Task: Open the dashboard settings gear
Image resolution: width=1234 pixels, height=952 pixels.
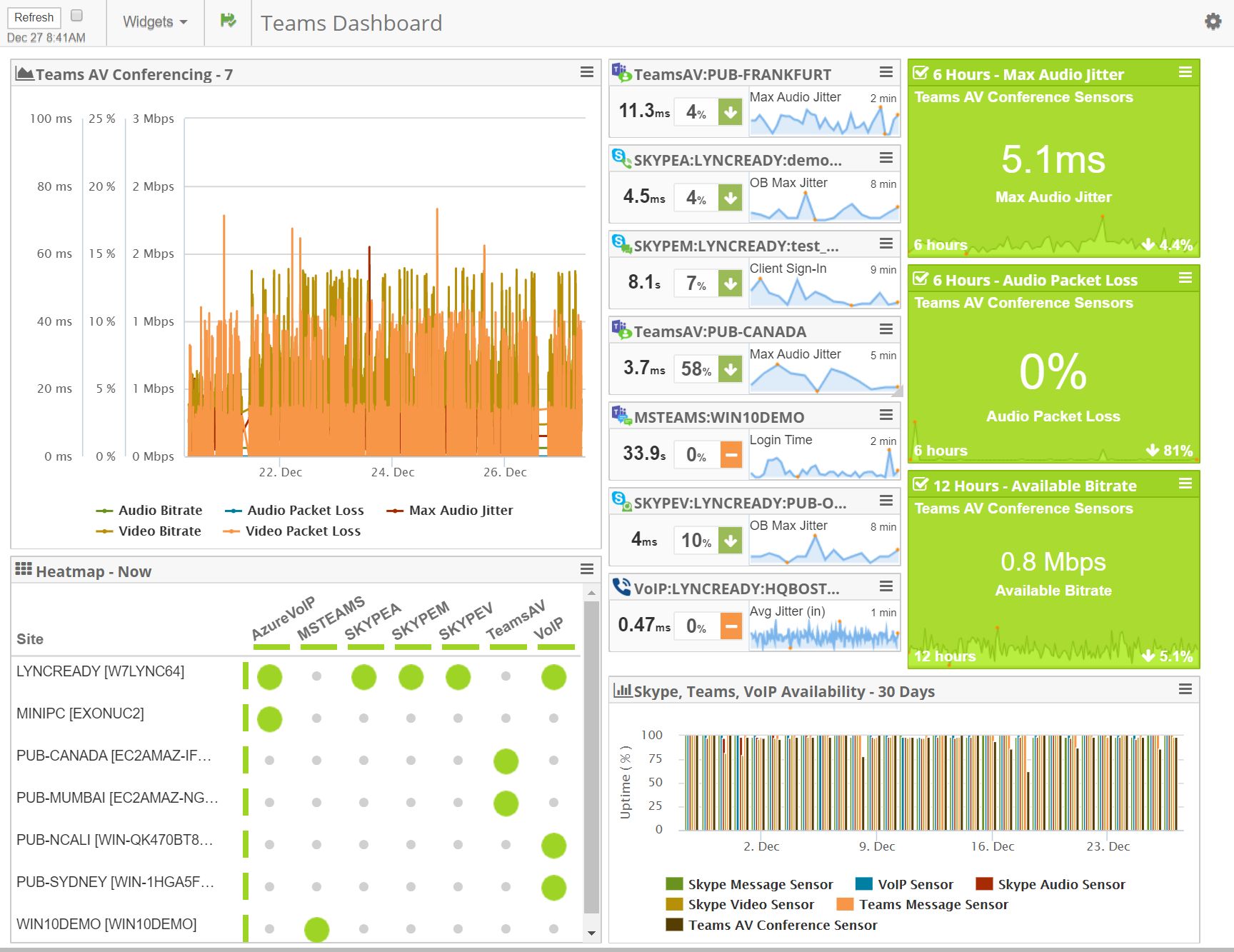Action: coord(1213,21)
